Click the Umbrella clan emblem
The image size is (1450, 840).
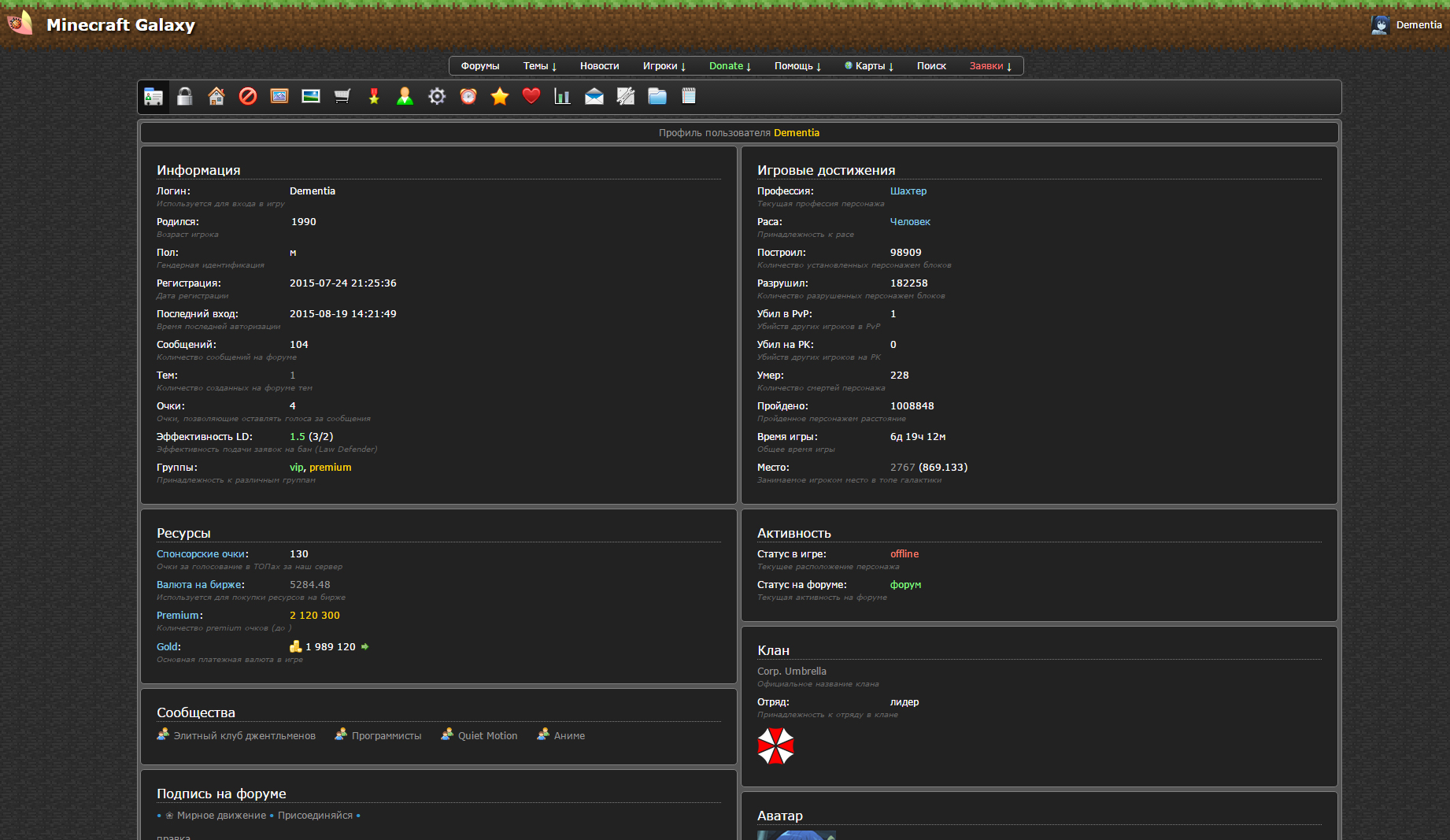pyautogui.click(x=775, y=746)
